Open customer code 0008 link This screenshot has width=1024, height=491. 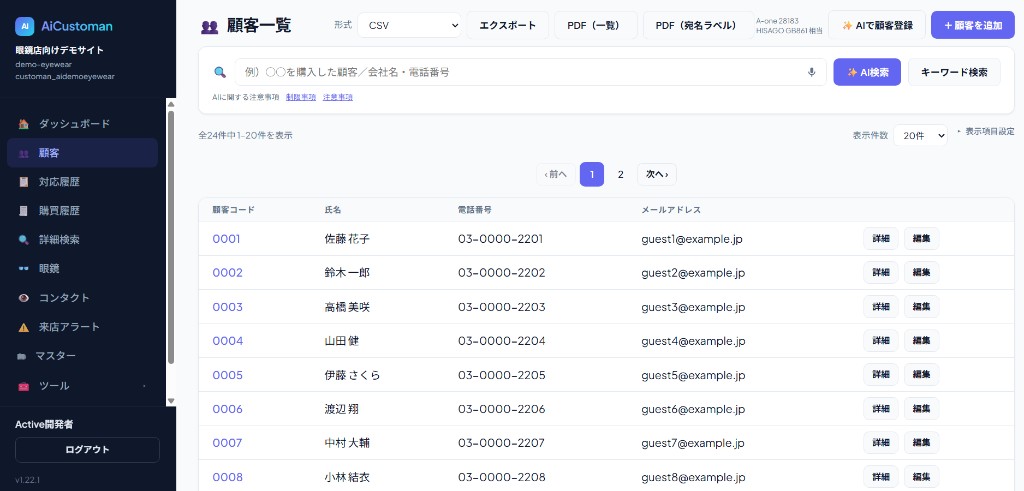(227, 477)
